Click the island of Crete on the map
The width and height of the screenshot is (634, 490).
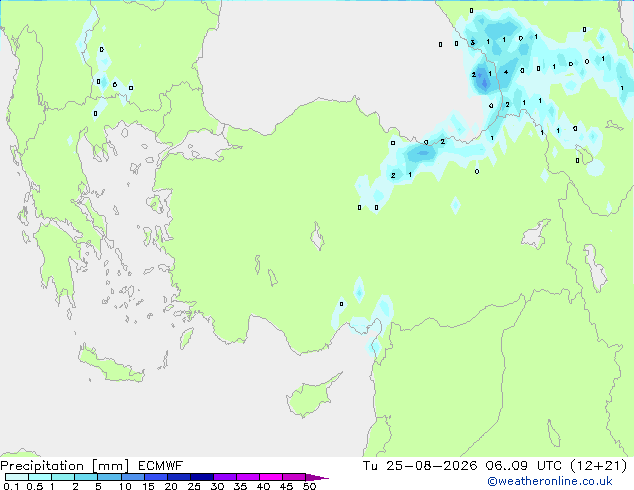(110, 365)
